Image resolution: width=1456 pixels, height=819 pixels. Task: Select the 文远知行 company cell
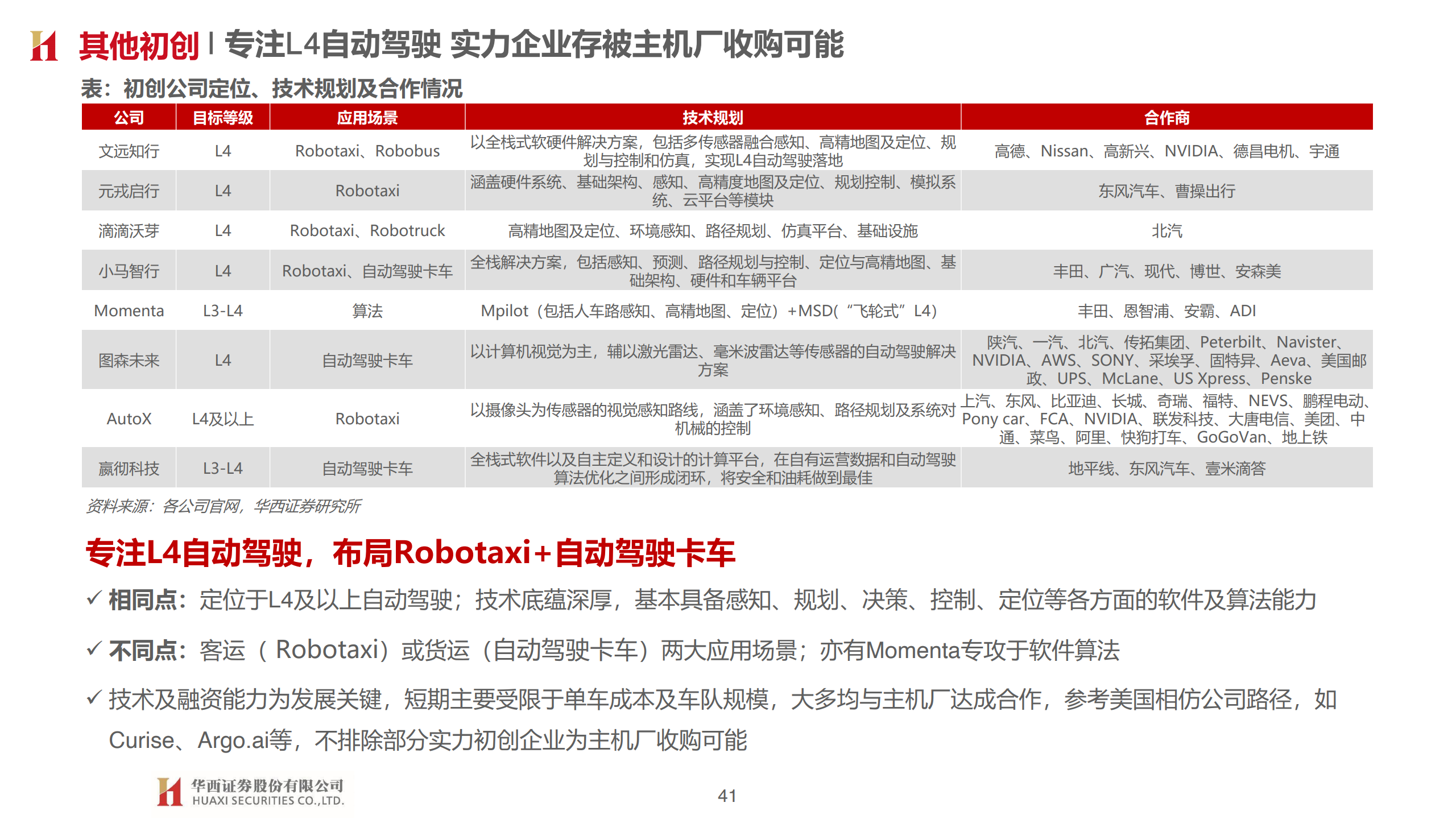[129, 151]
